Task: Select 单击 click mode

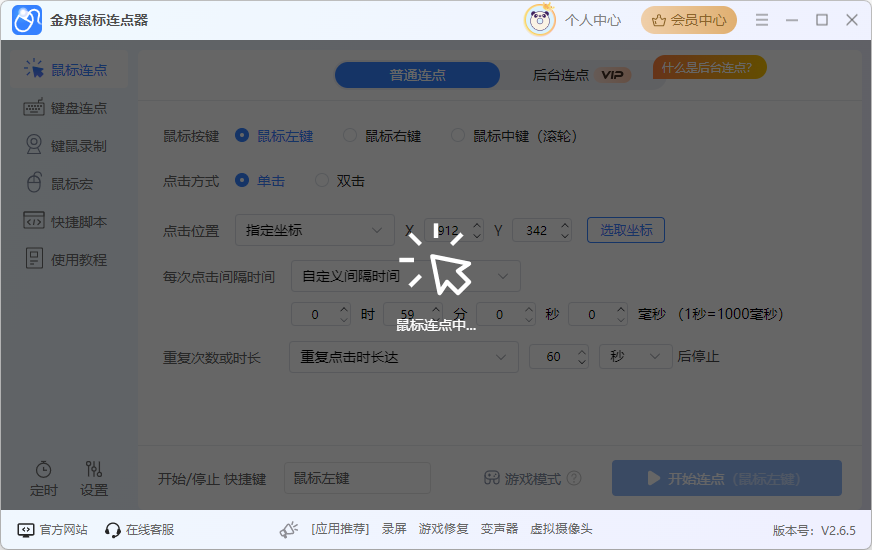Action: 242,180
